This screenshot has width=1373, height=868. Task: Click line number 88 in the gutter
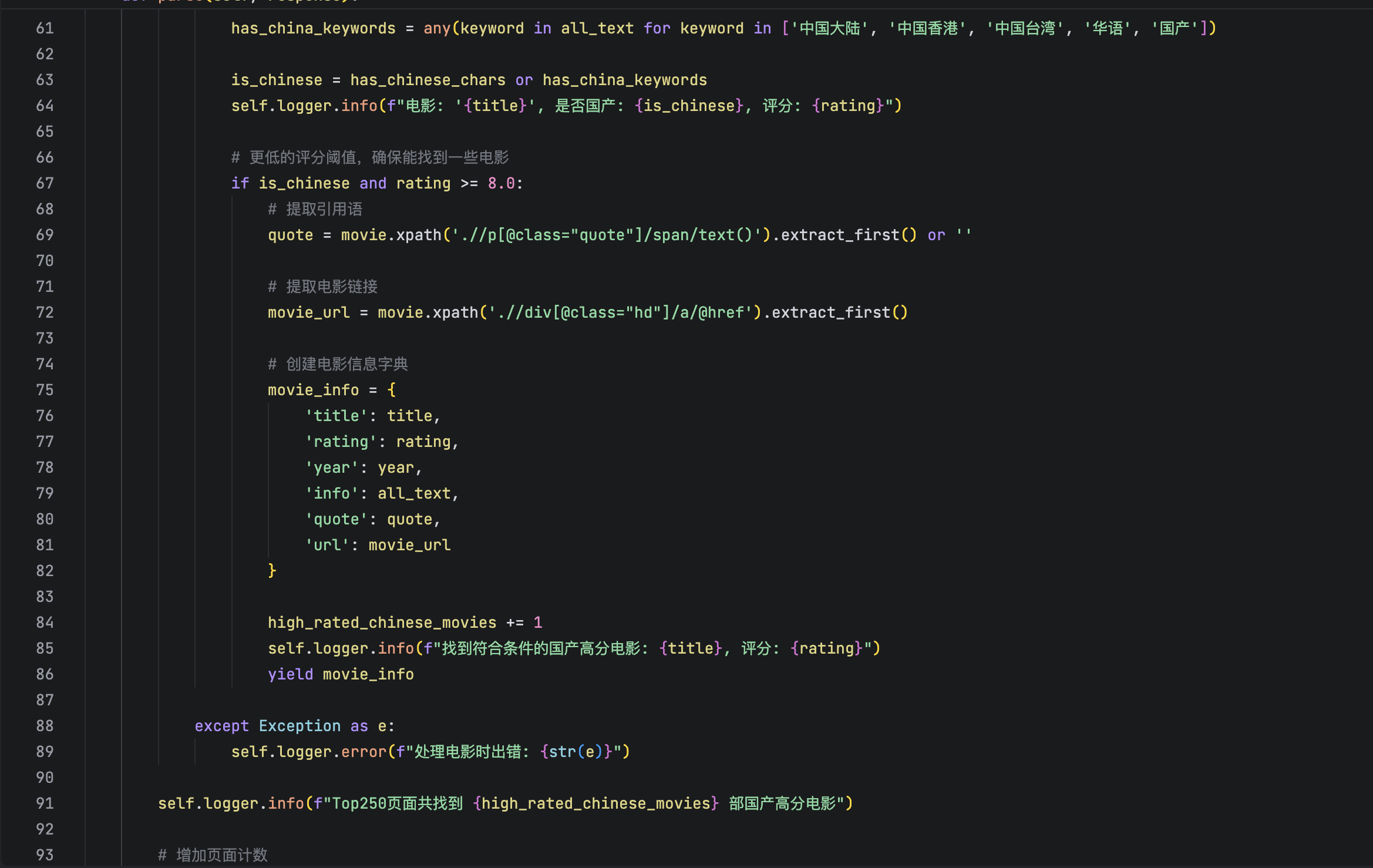click(x=45, y=726)
